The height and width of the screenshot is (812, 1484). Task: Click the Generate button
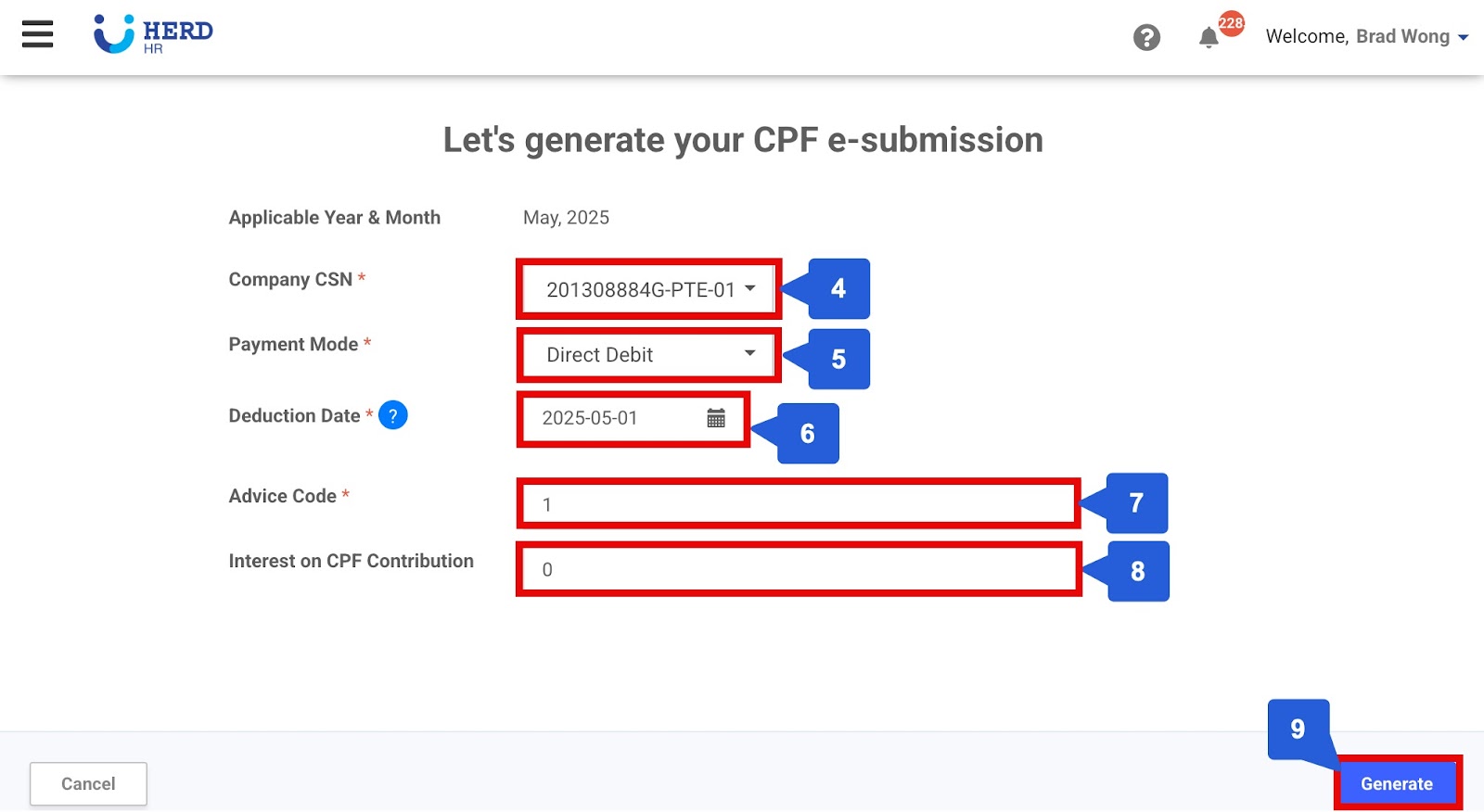point(1398,783)
